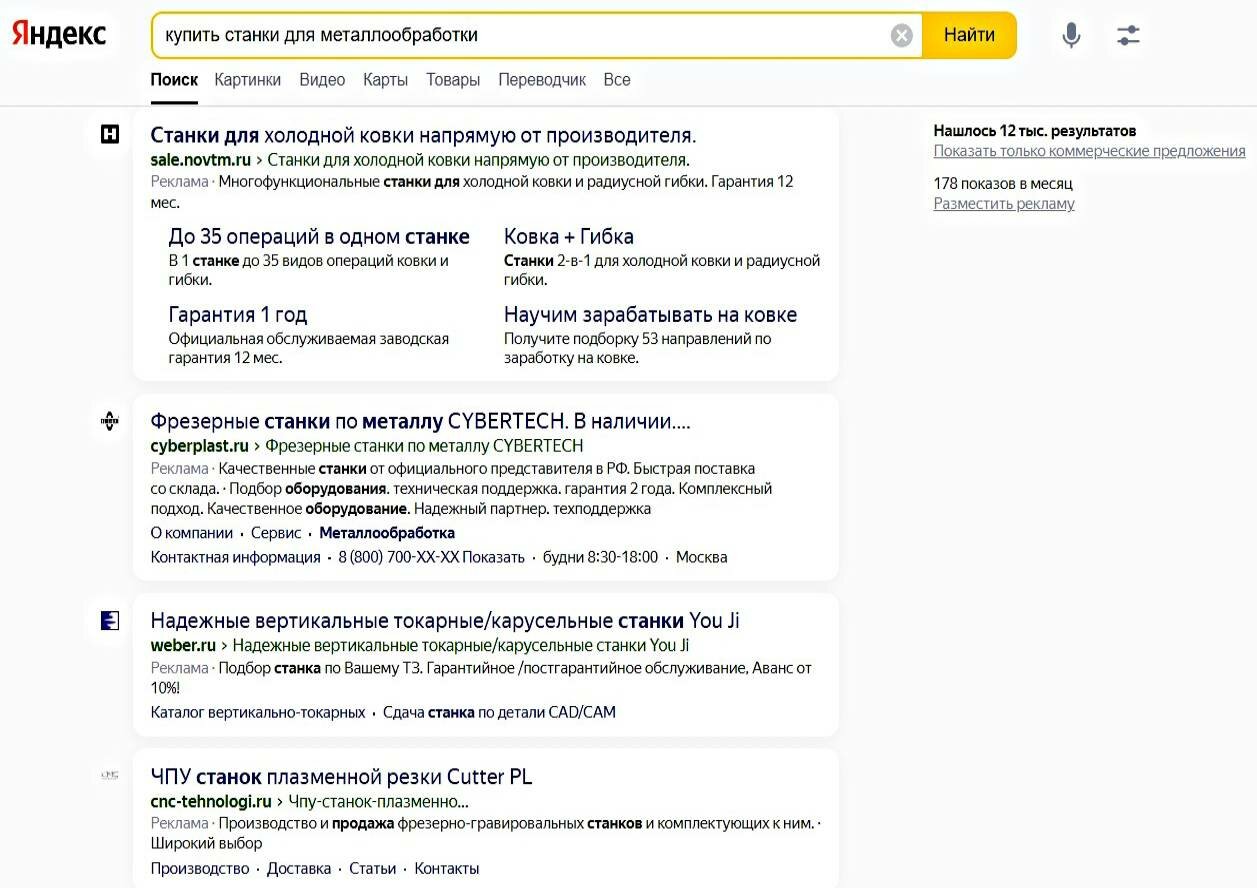Click Реклама label in the novtm.ru result
The width and height of the screenshot is (1257, 888).
180,182
